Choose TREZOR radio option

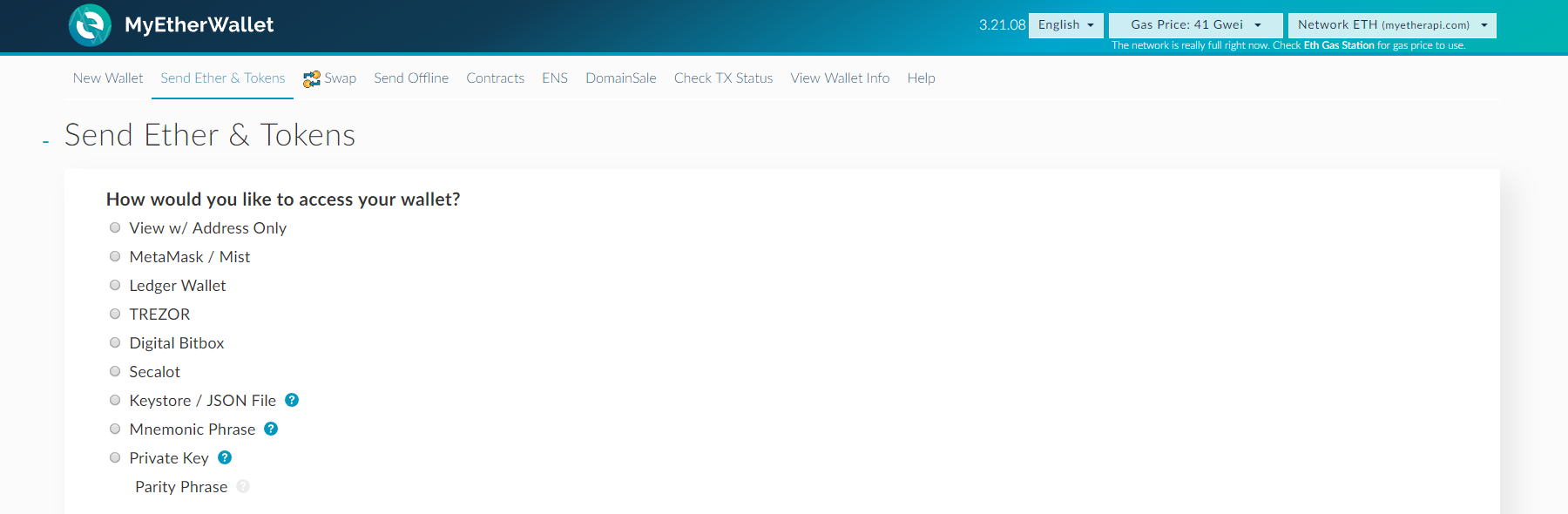[x=115, y=314]
